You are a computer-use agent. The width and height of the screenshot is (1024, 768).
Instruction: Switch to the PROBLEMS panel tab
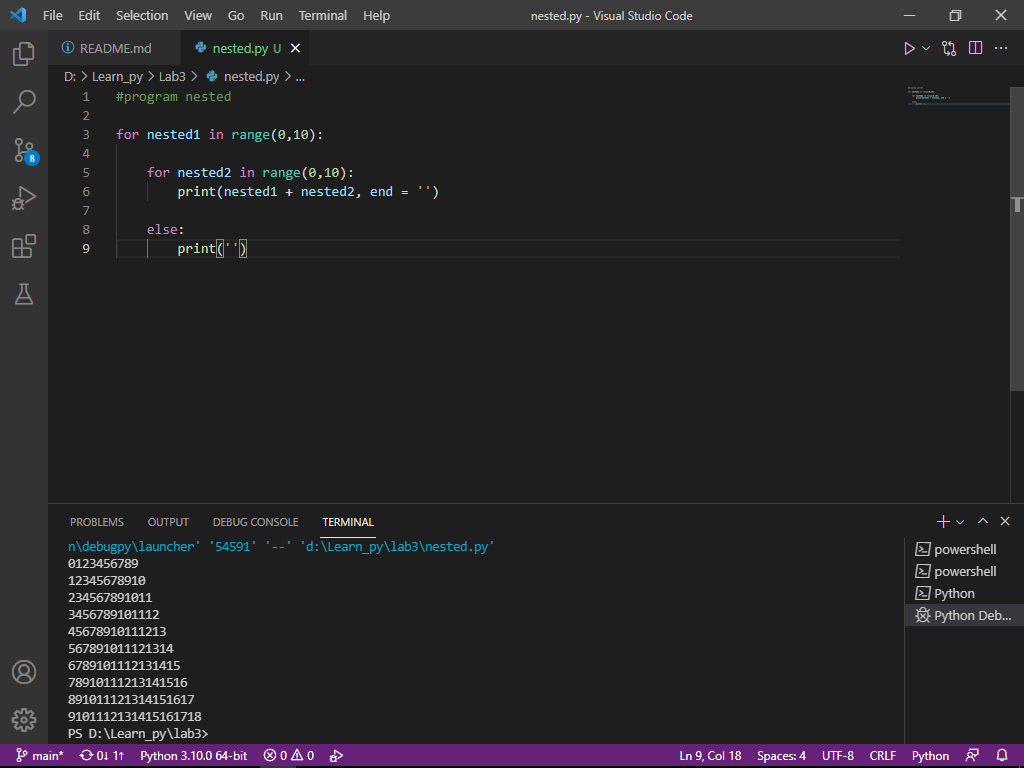pos(97,522)
